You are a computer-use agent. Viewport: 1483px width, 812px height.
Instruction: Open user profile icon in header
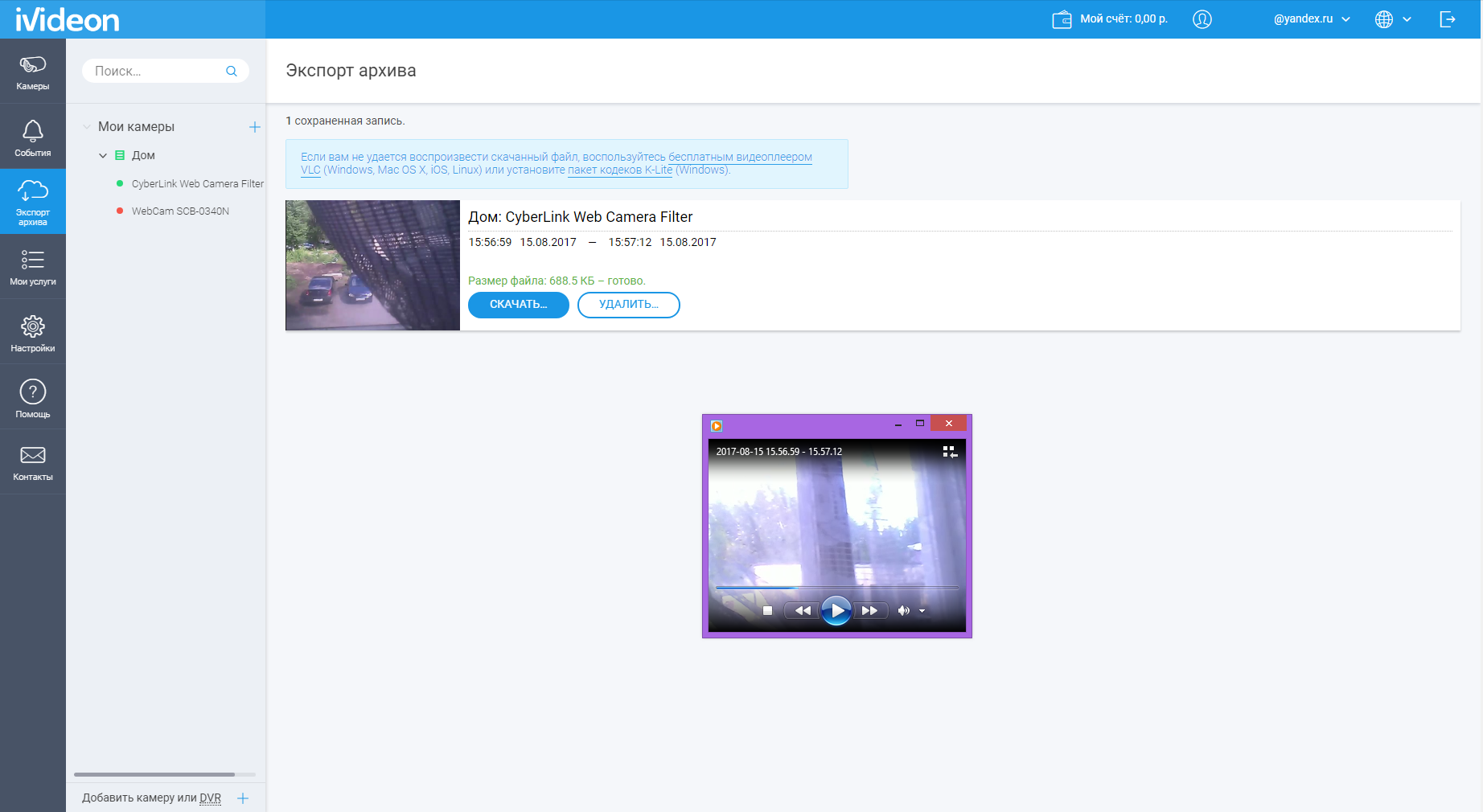(x=1202, y=19)
